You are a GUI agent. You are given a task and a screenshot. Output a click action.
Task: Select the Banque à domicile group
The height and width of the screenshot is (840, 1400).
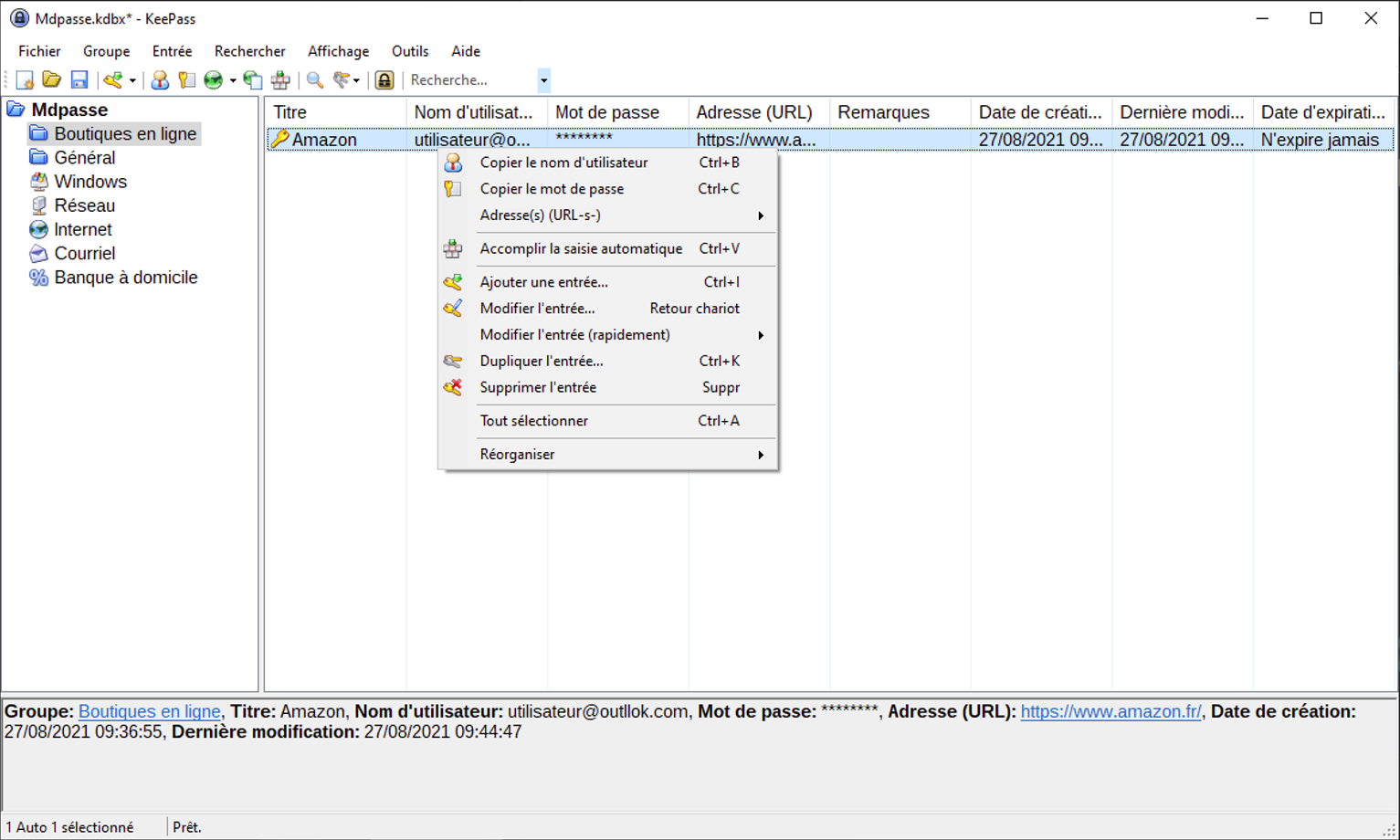(126, 278)
